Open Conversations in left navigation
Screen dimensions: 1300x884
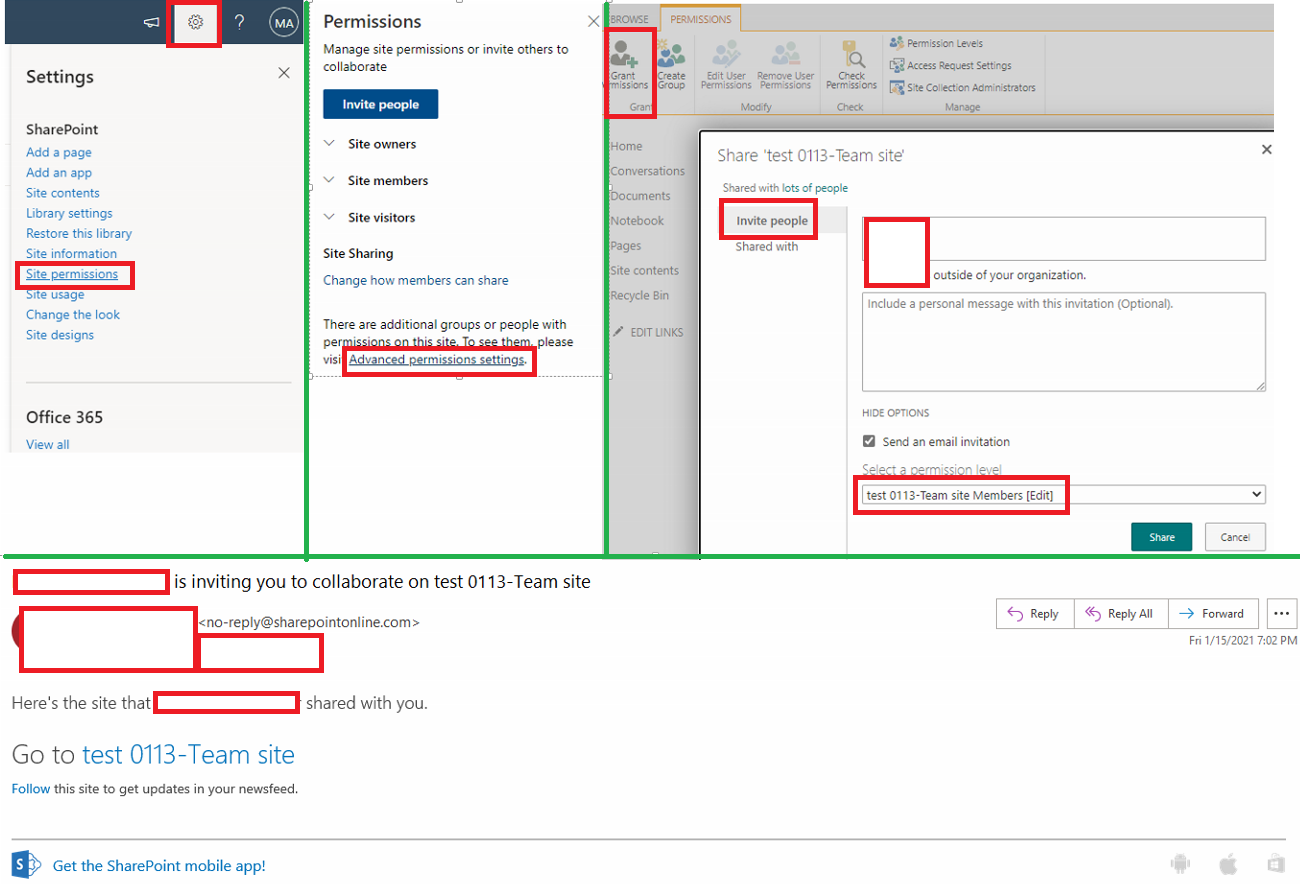pyautogui.click(x=647, y=171)
